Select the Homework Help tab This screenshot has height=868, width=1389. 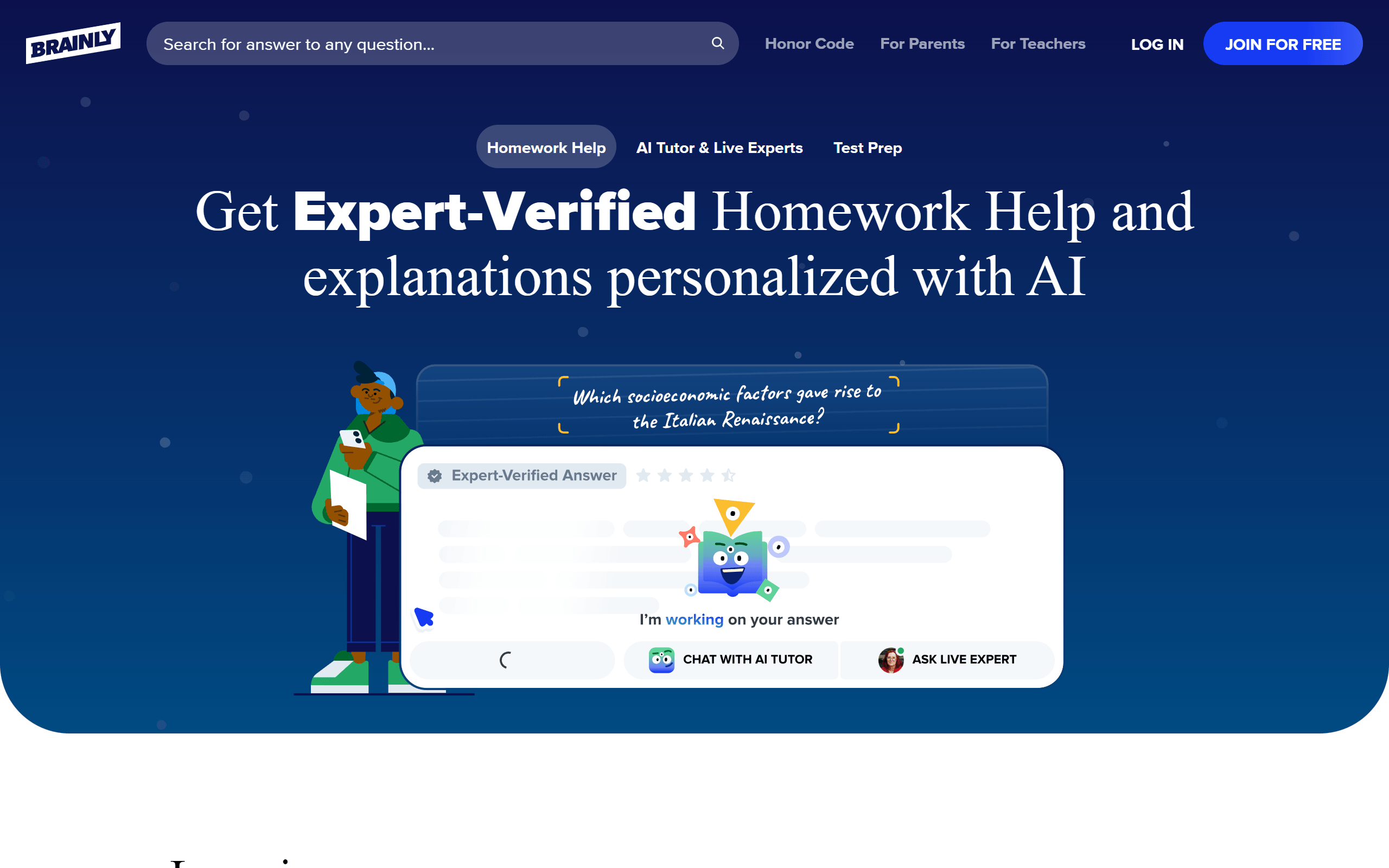[546, 146]
